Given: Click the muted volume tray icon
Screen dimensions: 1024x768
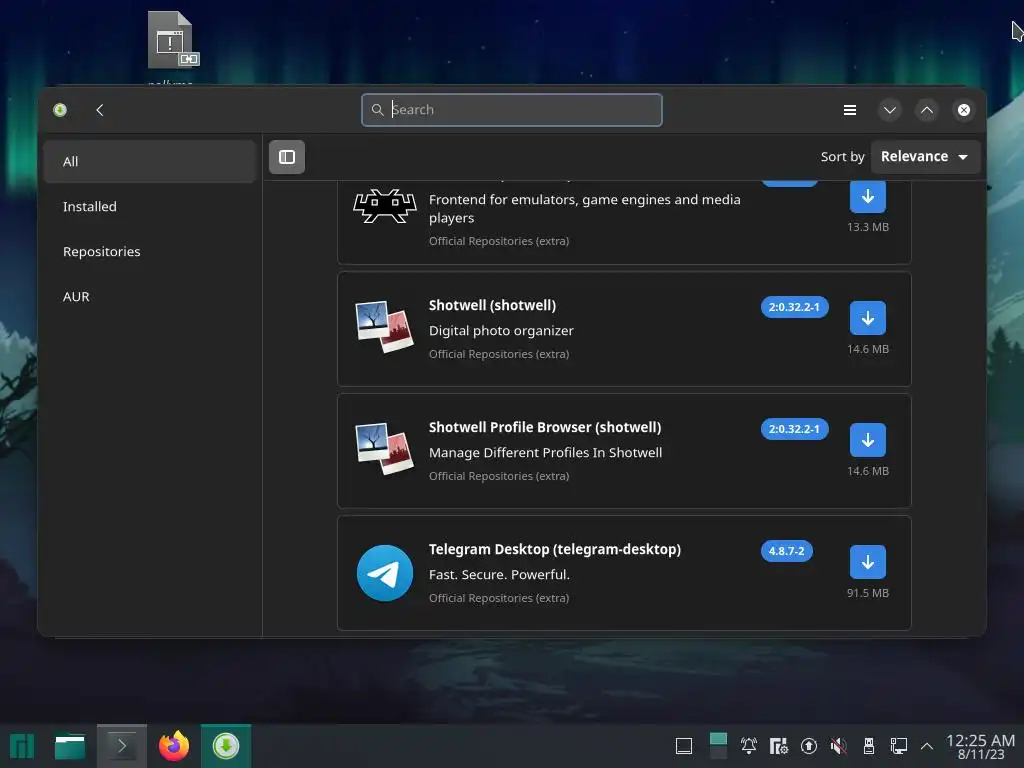Looking at the screenshot, I should (x=839, y=746).
